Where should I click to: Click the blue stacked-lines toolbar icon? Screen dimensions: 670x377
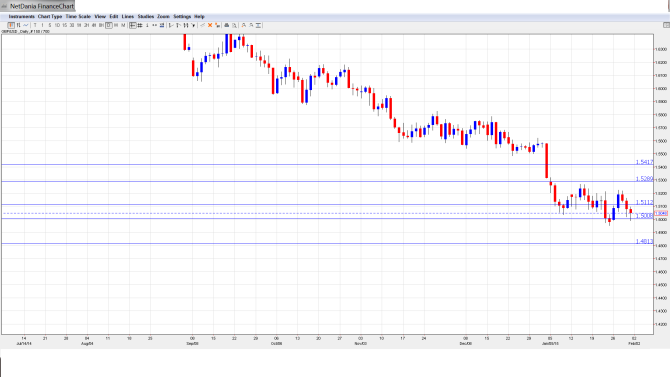click(x=162, y=25)
